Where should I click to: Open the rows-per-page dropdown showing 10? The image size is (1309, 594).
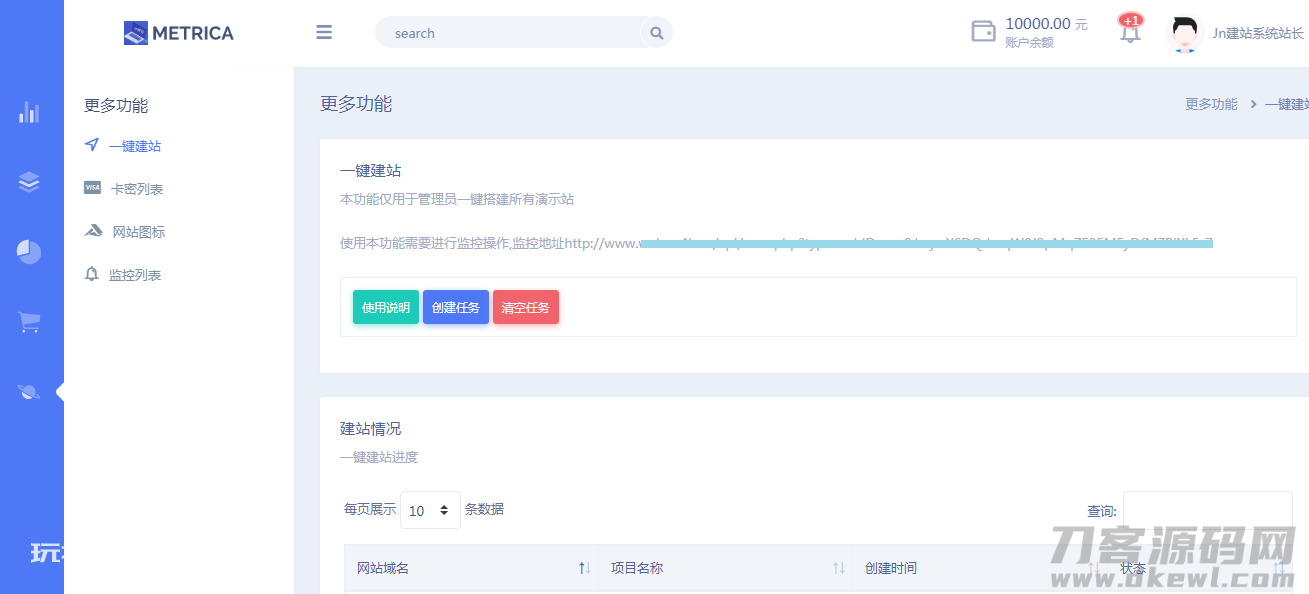tap(430, 510)
